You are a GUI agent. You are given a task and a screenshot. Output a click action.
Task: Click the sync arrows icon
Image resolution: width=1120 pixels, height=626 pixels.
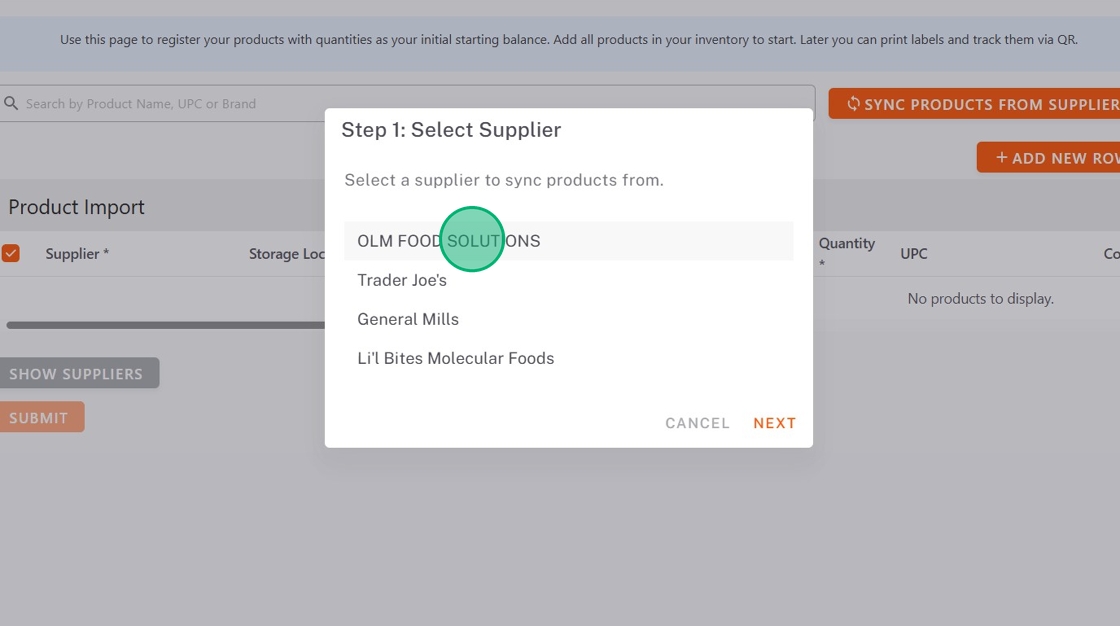pos(853,104)
